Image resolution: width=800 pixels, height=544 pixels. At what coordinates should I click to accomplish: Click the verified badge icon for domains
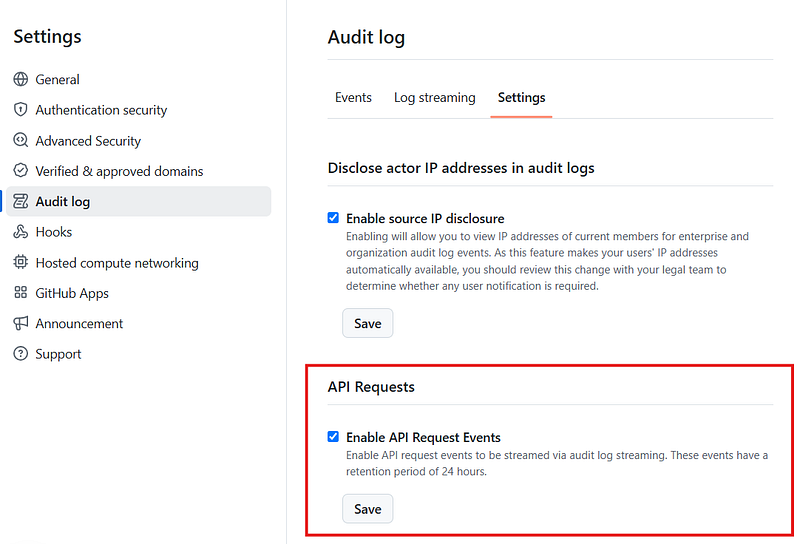point(20,171)
